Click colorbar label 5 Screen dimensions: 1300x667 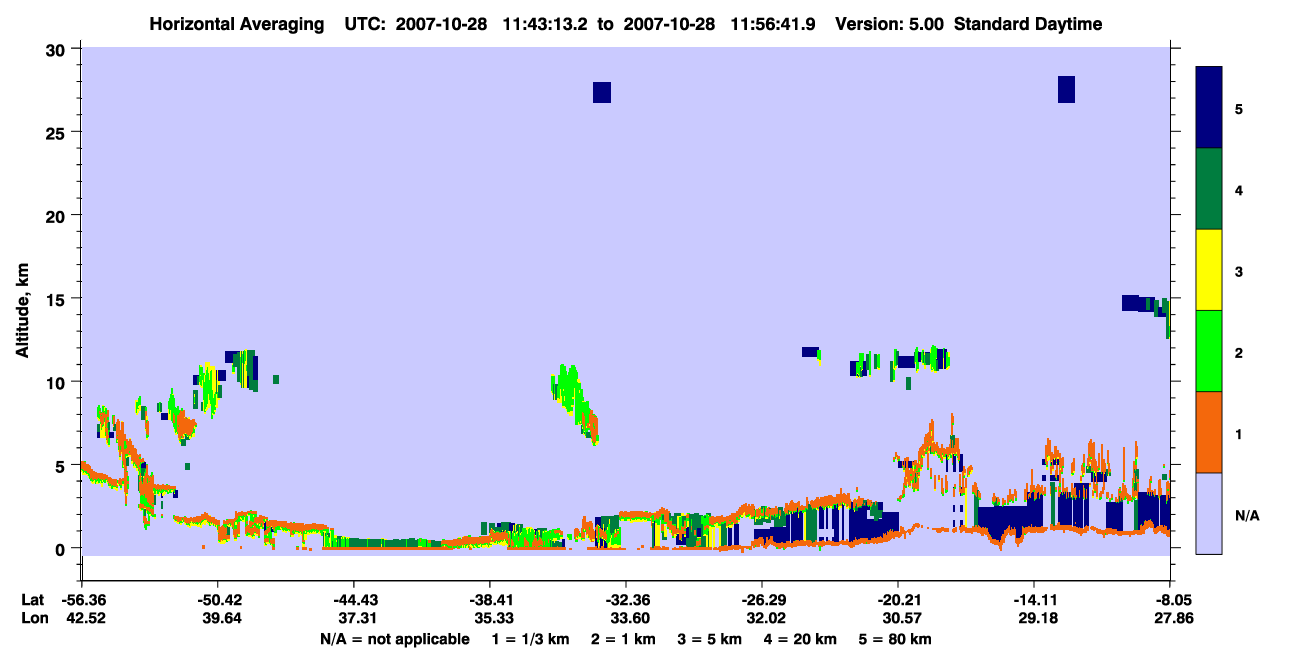tap(1239, 108)
